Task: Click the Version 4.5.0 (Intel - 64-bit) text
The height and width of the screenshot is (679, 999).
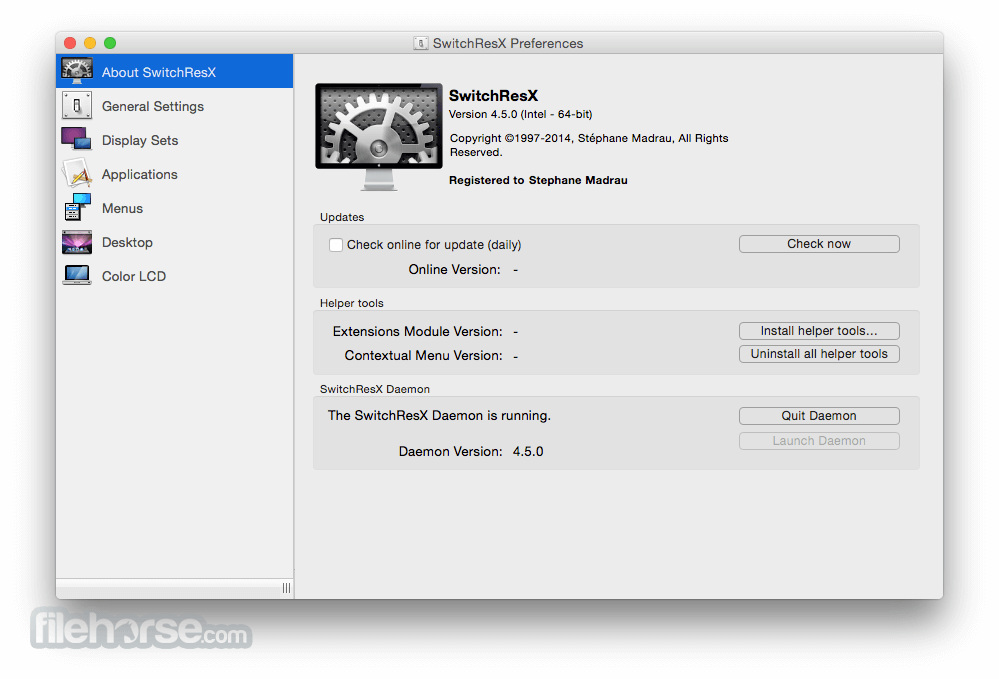Action: click(x=521, y=115)
